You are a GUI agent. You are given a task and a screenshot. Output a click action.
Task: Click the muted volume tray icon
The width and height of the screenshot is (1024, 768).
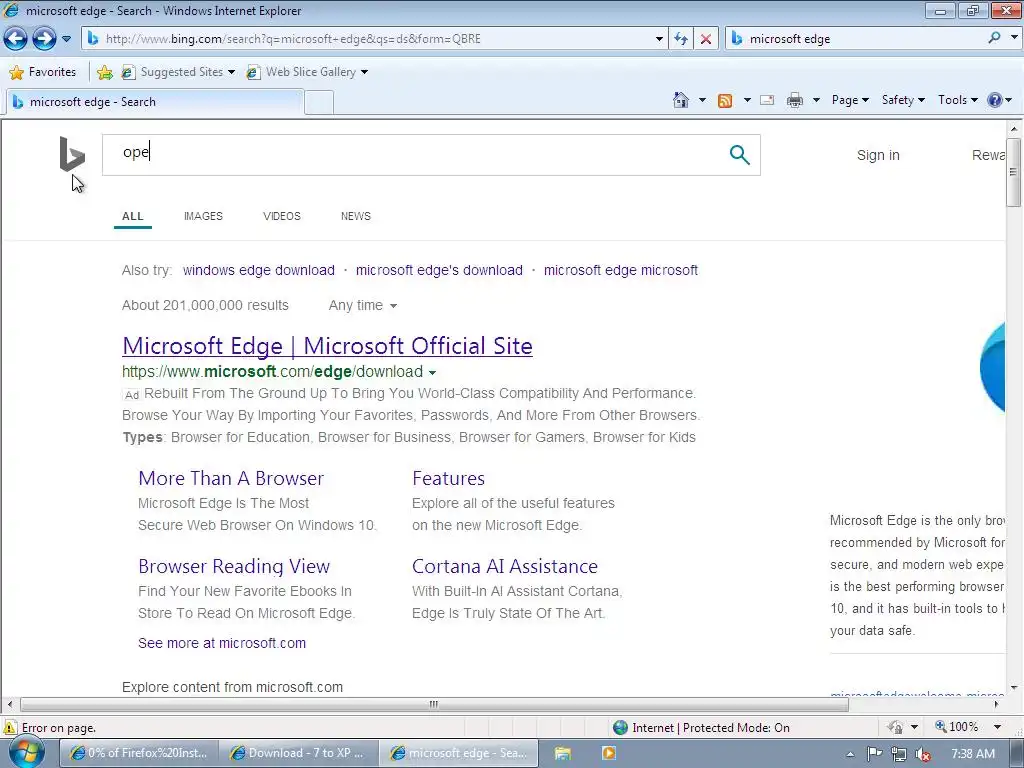pyautogui.click(x=923, y=754)
